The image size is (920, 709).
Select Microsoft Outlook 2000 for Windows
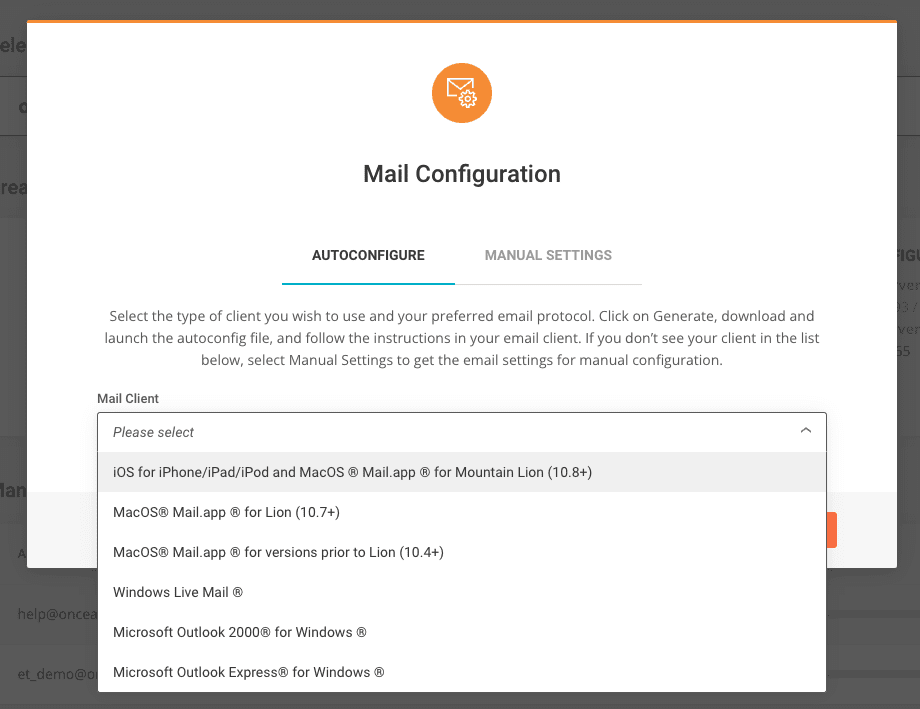(x=240, y=632)
